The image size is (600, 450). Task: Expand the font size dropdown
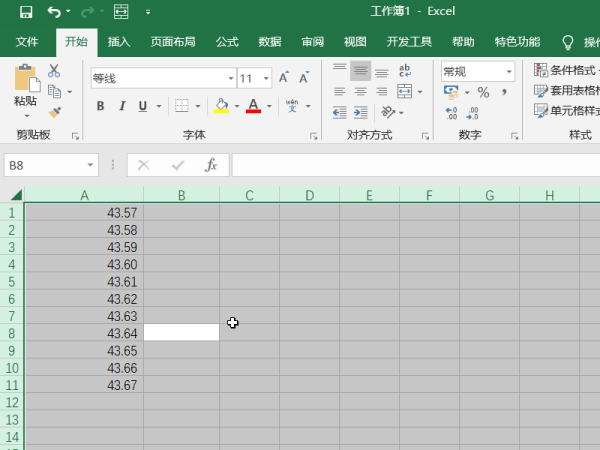coord(267,77)
